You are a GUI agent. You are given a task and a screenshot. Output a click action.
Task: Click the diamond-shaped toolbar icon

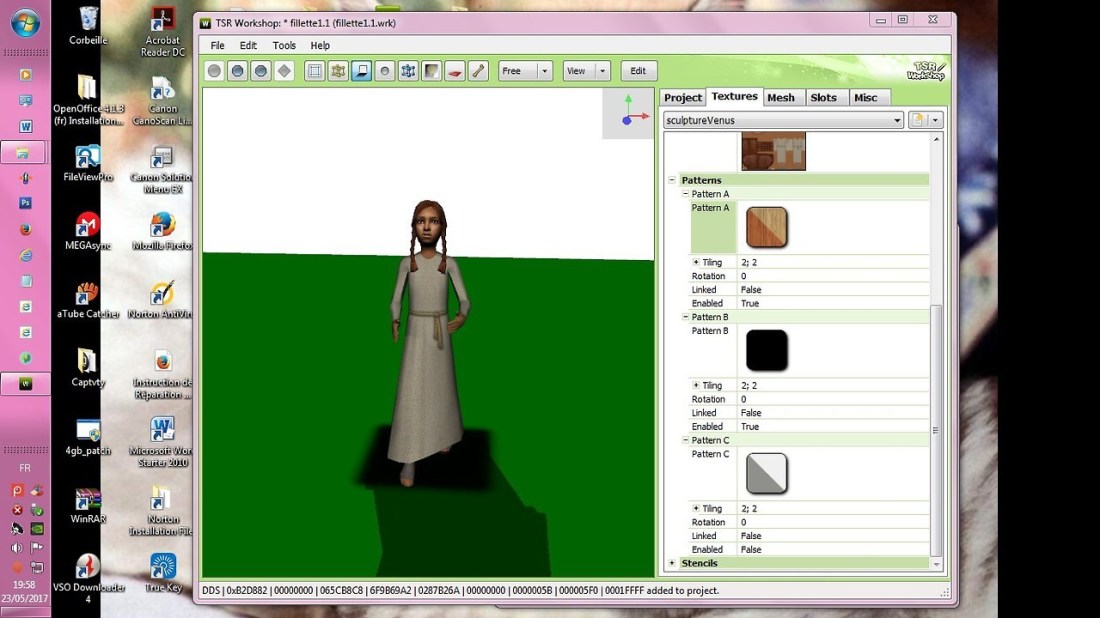pyautogui.click(x=284, y=71)
